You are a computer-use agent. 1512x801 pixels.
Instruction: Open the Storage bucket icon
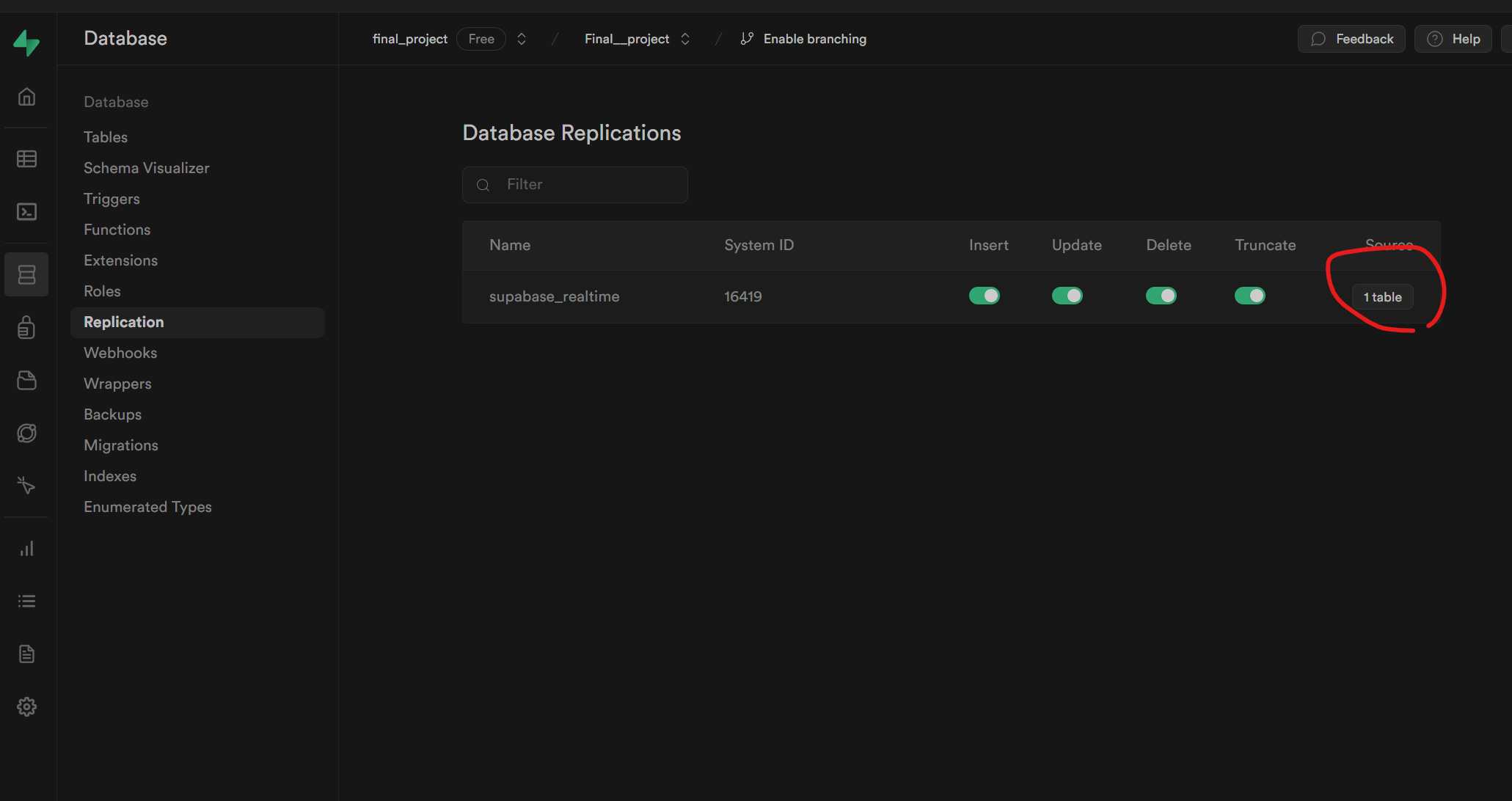pyautogui.click(x=27, y=380)
